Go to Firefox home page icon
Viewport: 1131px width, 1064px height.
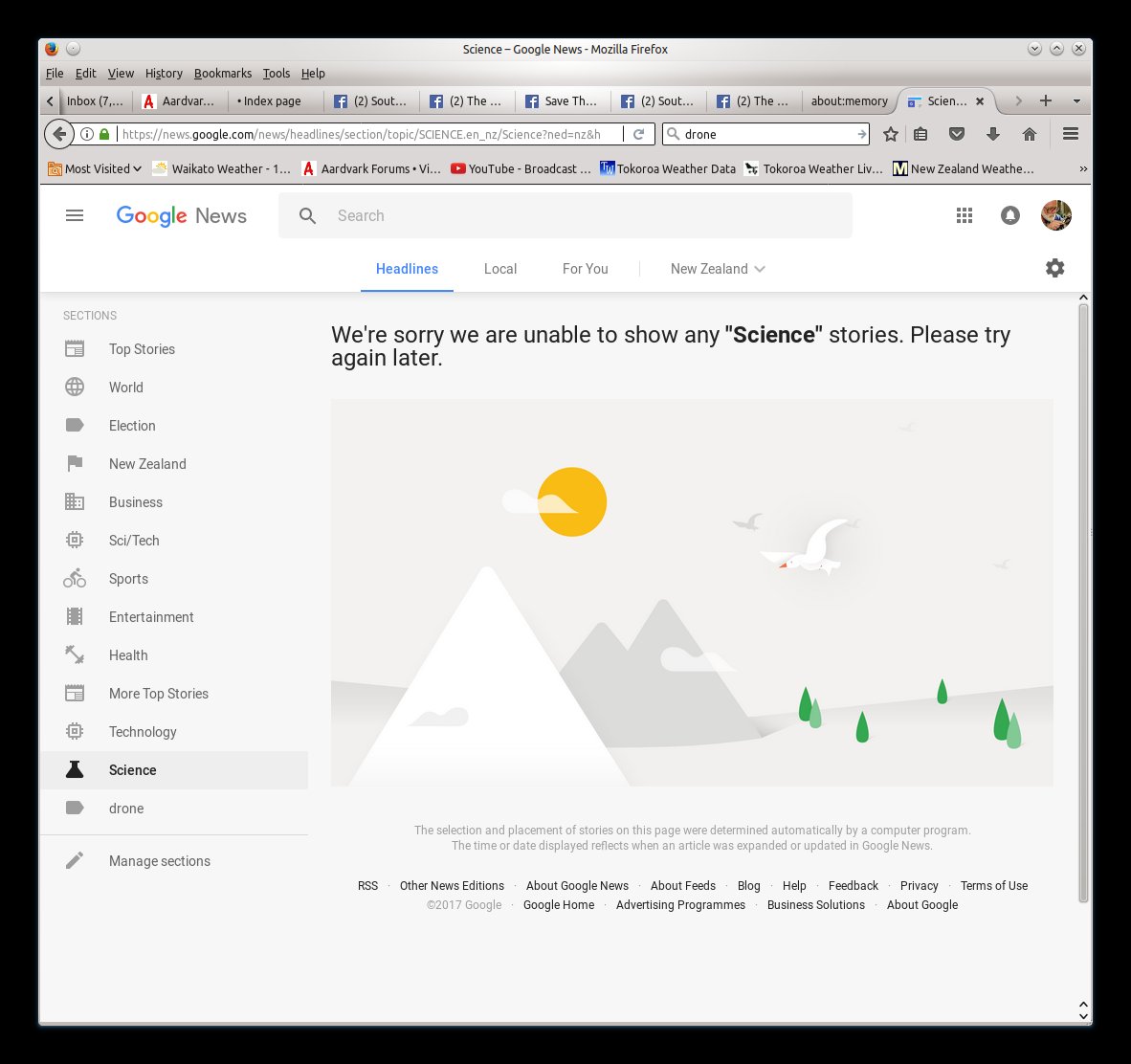(1030, 134)
